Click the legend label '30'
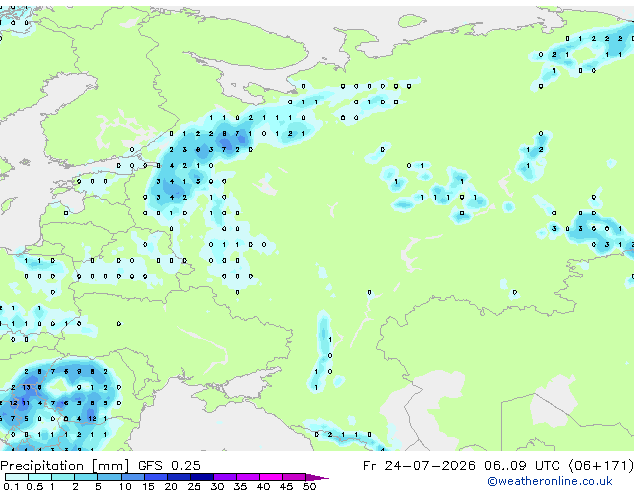The height and width of the screenshot is (490, 634). 217,486
